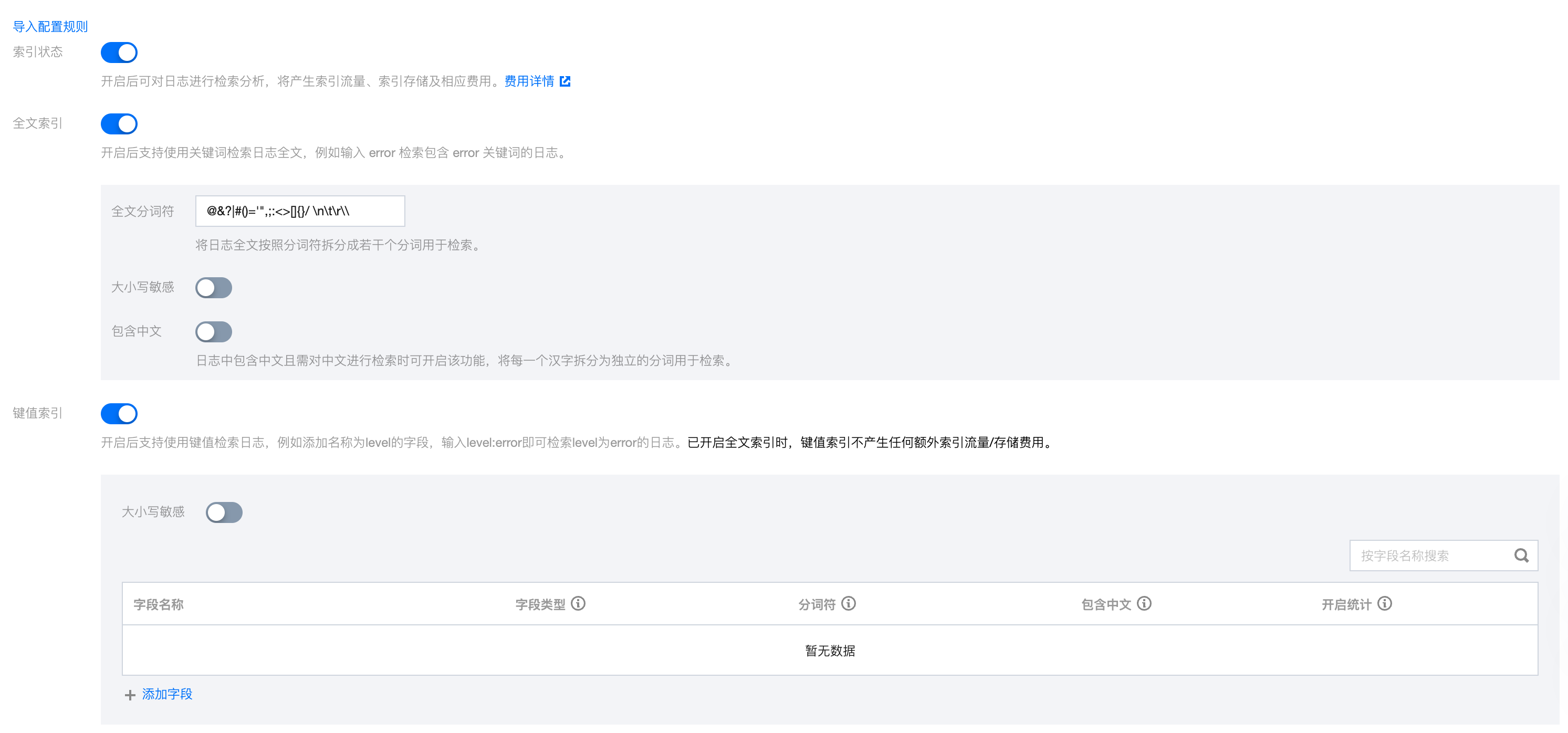Click the search magnifier icon

(1521, 555)
